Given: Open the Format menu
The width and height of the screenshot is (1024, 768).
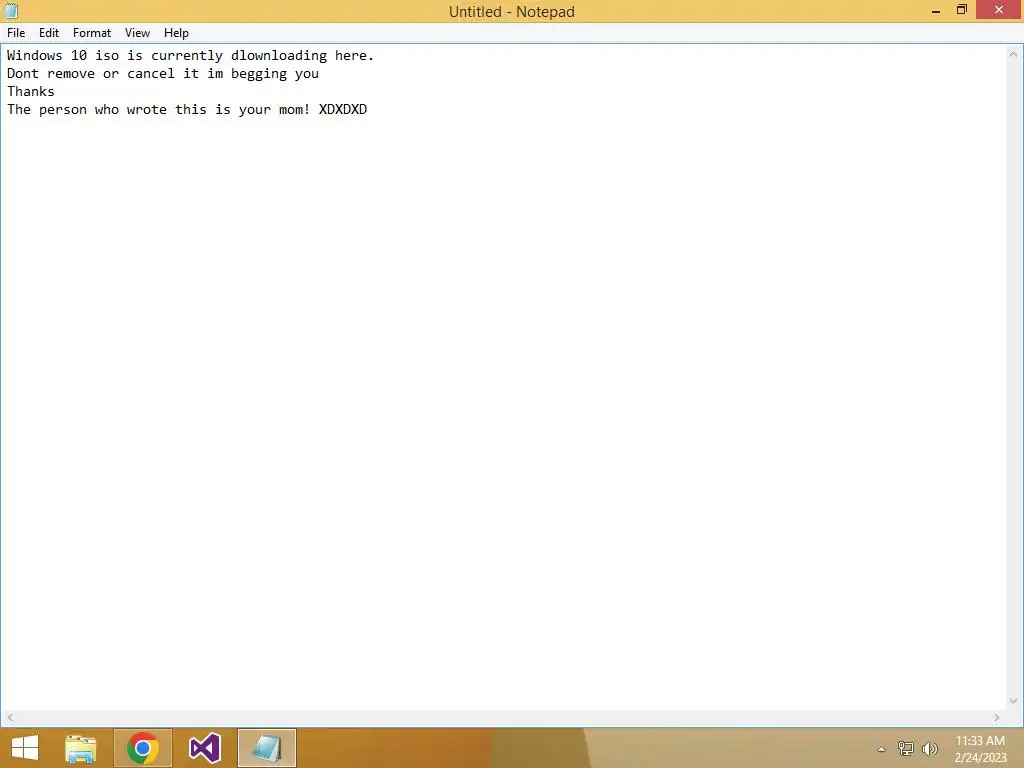Looking at the screenshot, I should pyautogui.click(x=91, y=33).
